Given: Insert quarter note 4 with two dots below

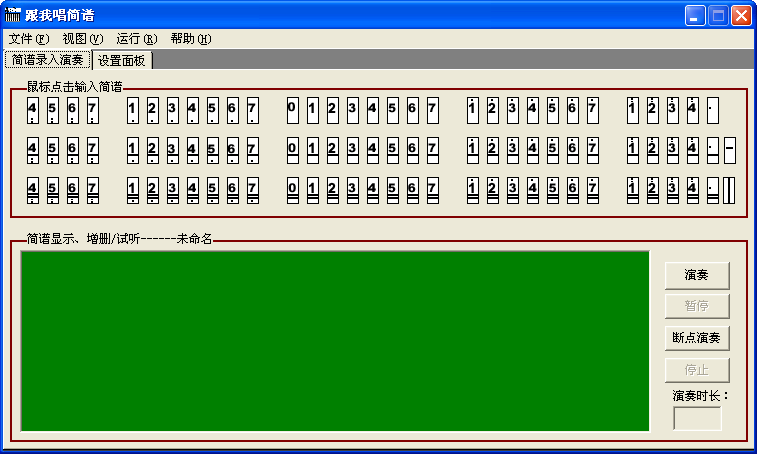Looking at the screenshot, I should (33, 111).
